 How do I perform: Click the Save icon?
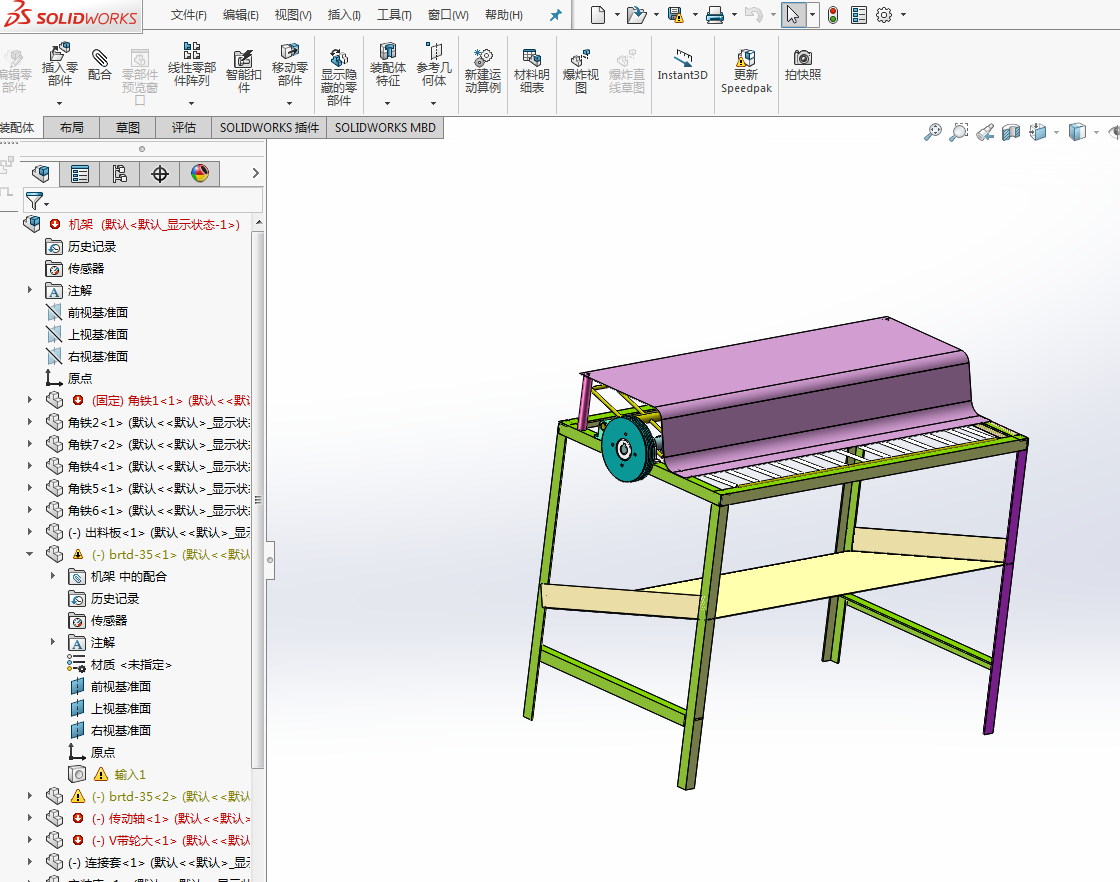[x=676, y=14]
